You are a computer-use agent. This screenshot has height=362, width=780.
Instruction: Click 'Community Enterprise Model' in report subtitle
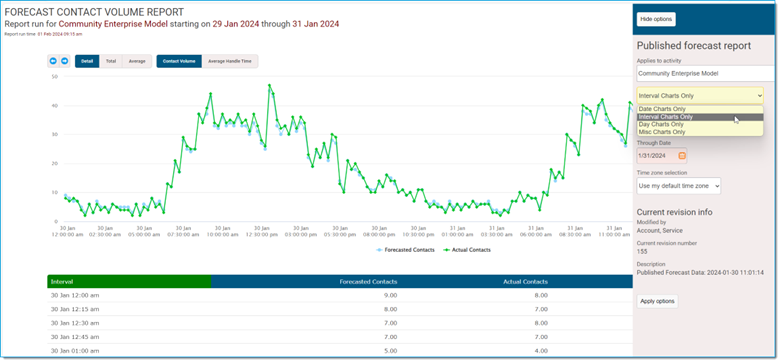click(113, 24)
